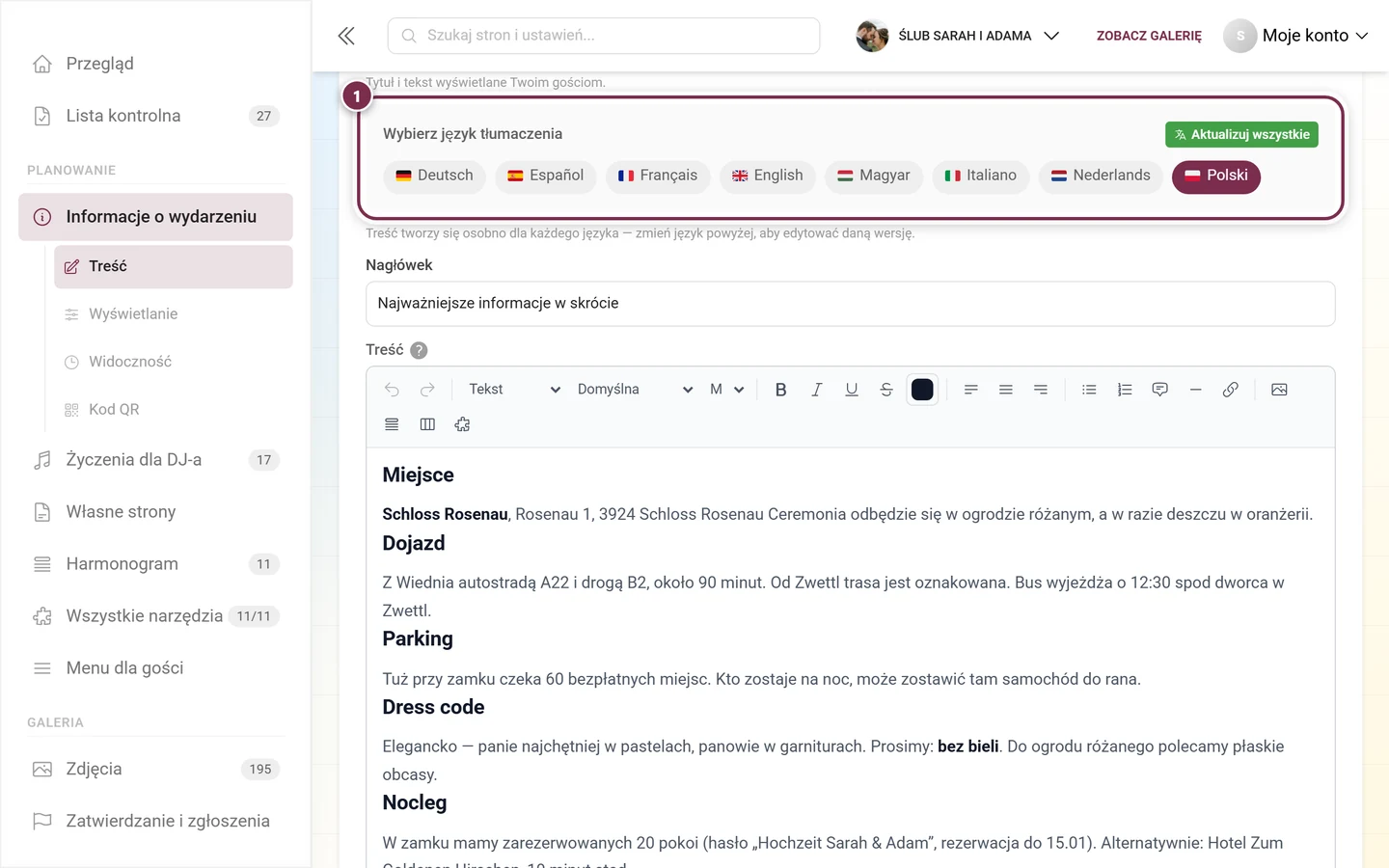Screen dimensions: 1389x868
Task: Open the Tekst block style dropdown
Action: [x=513, y=390]
